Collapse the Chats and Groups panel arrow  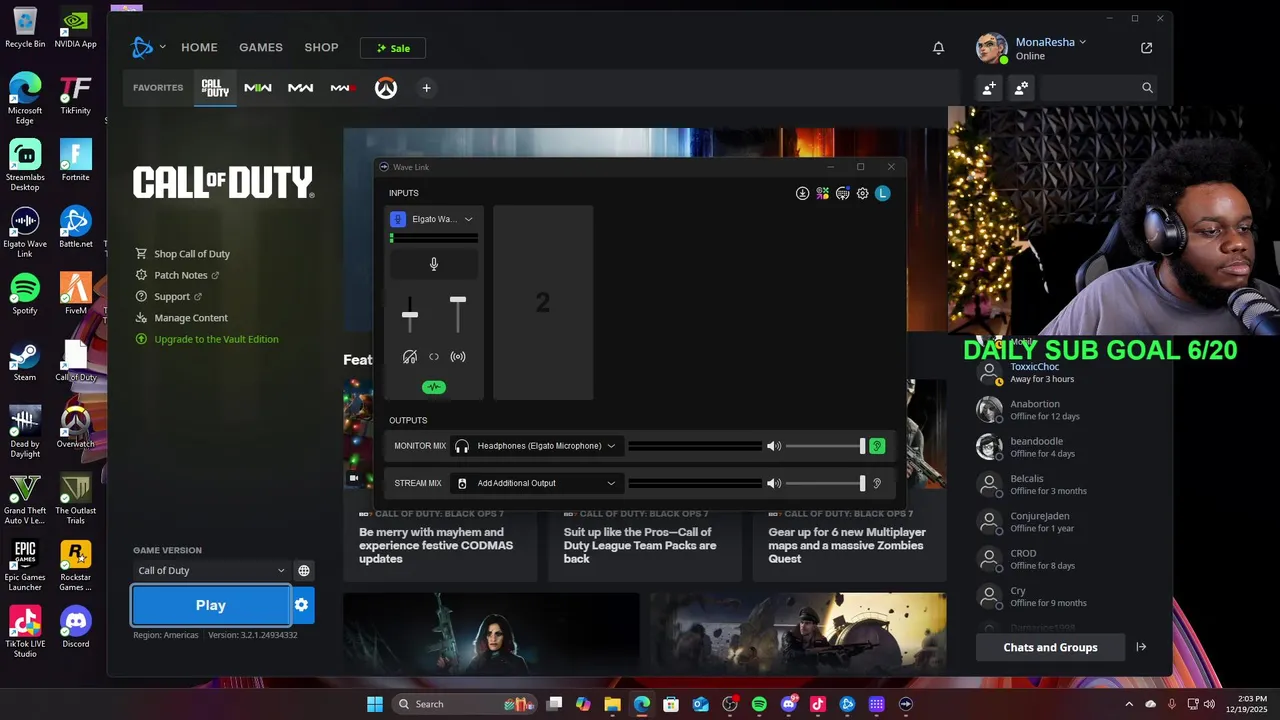1141,647
